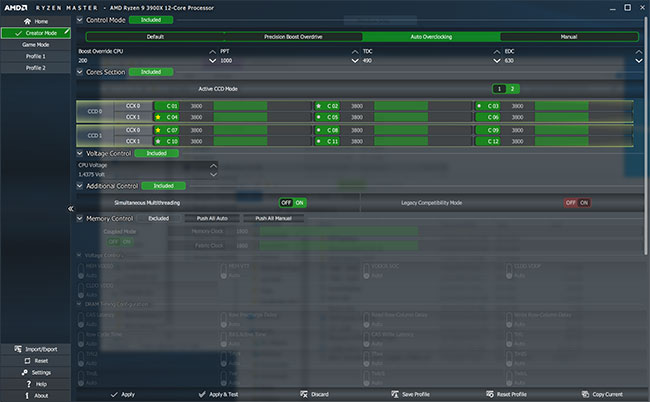Decrease CPU Voltage value
Viewport: 650px width, 402px height.
click(213, 174)
